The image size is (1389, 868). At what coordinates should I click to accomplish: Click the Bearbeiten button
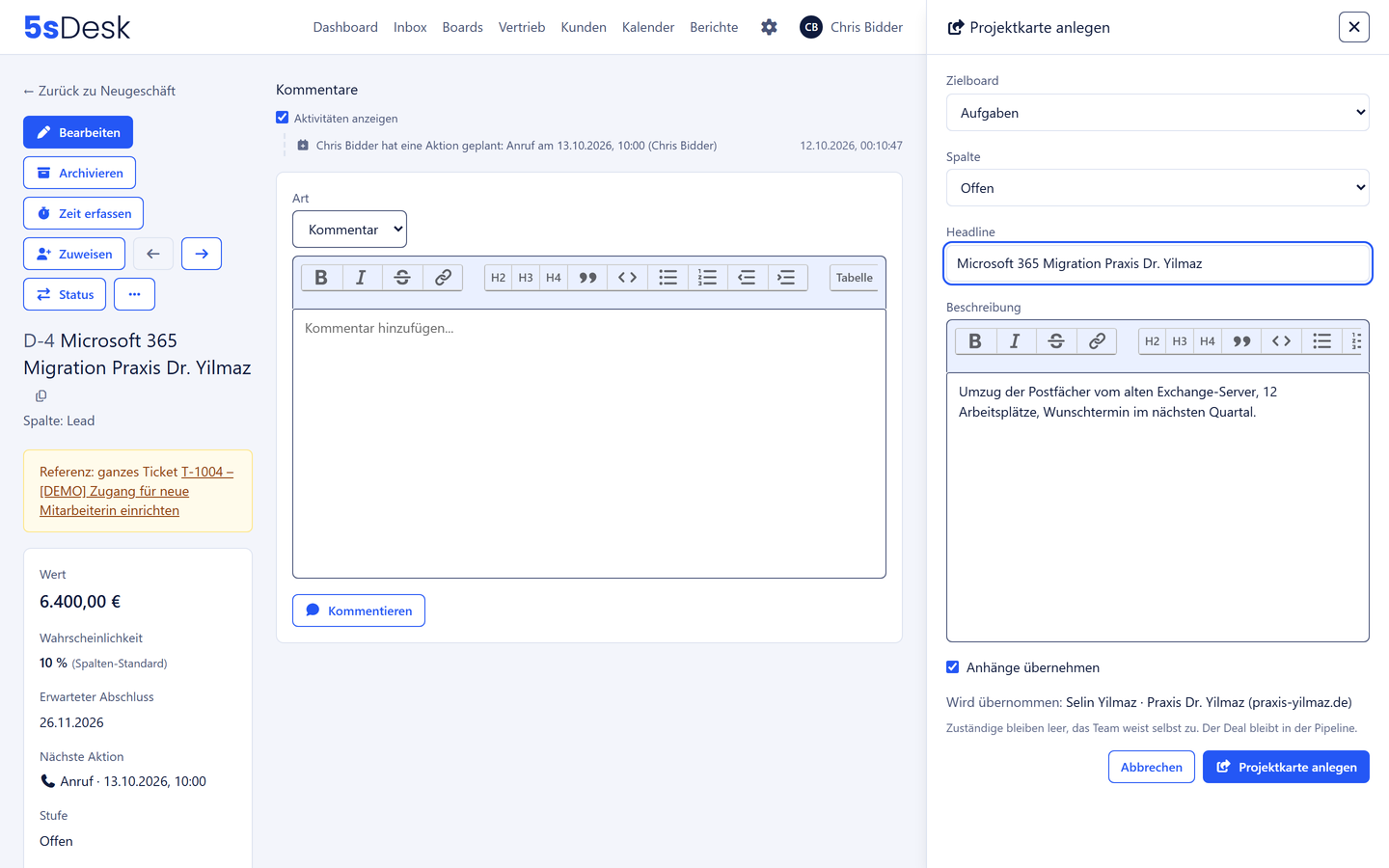pos(78,132)
